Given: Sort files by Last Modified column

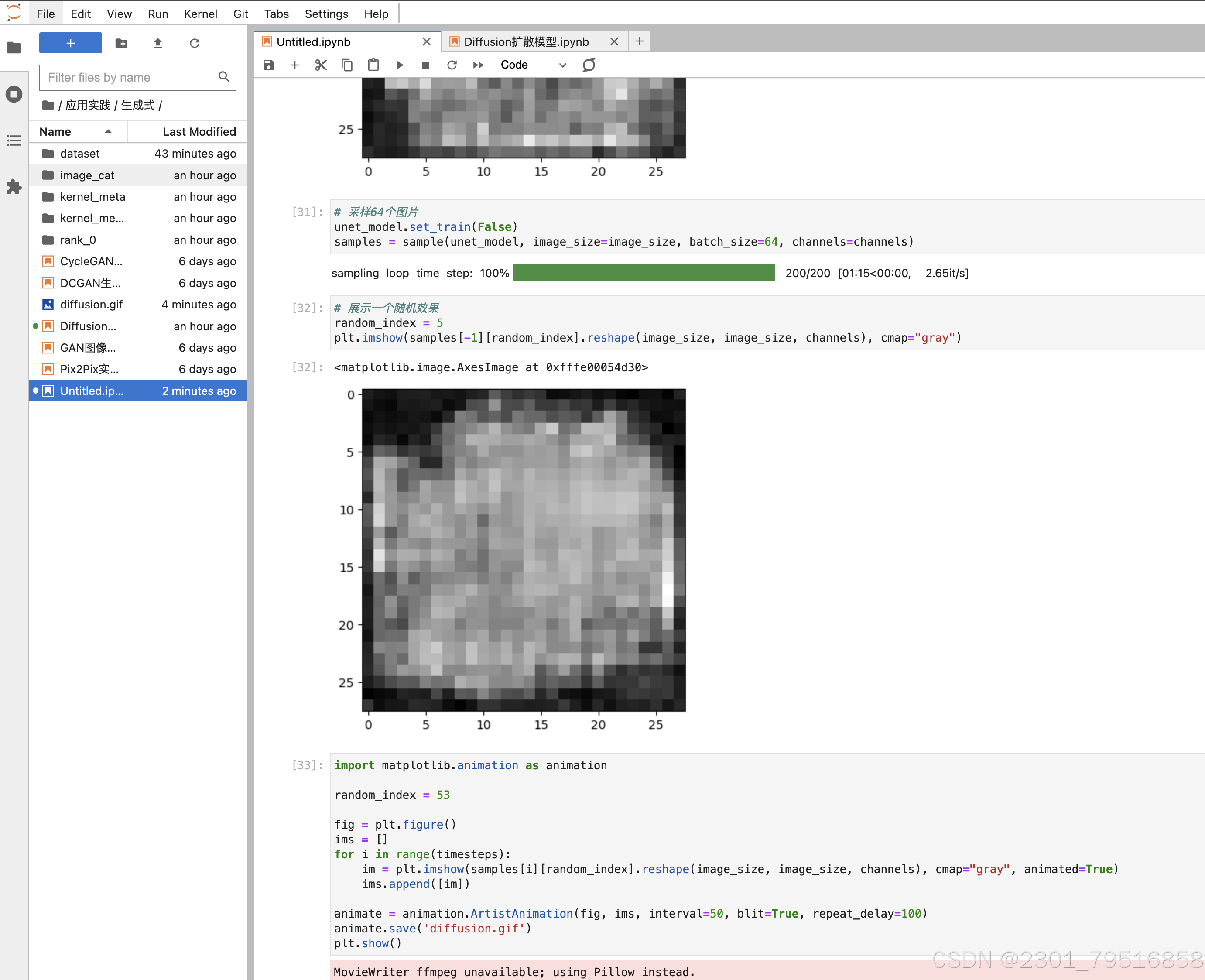Looking at the screenshot, I should tap(199, 131).
